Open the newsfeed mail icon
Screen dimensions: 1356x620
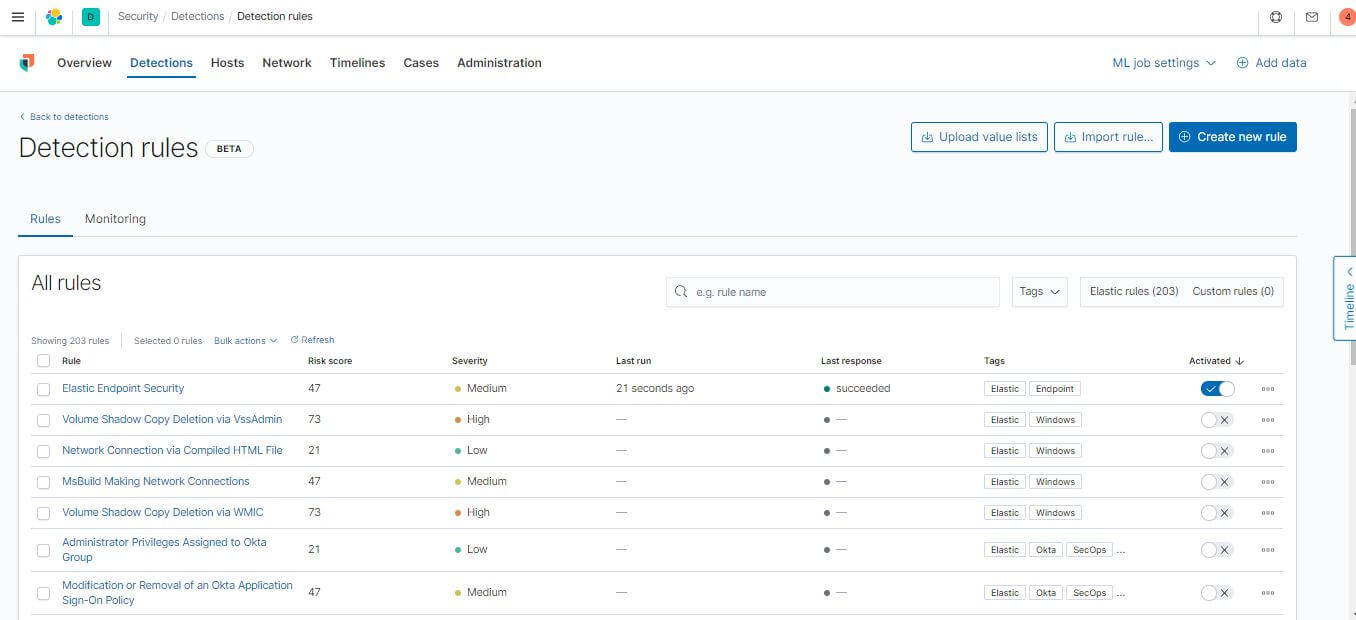[x=1311, y=16]
